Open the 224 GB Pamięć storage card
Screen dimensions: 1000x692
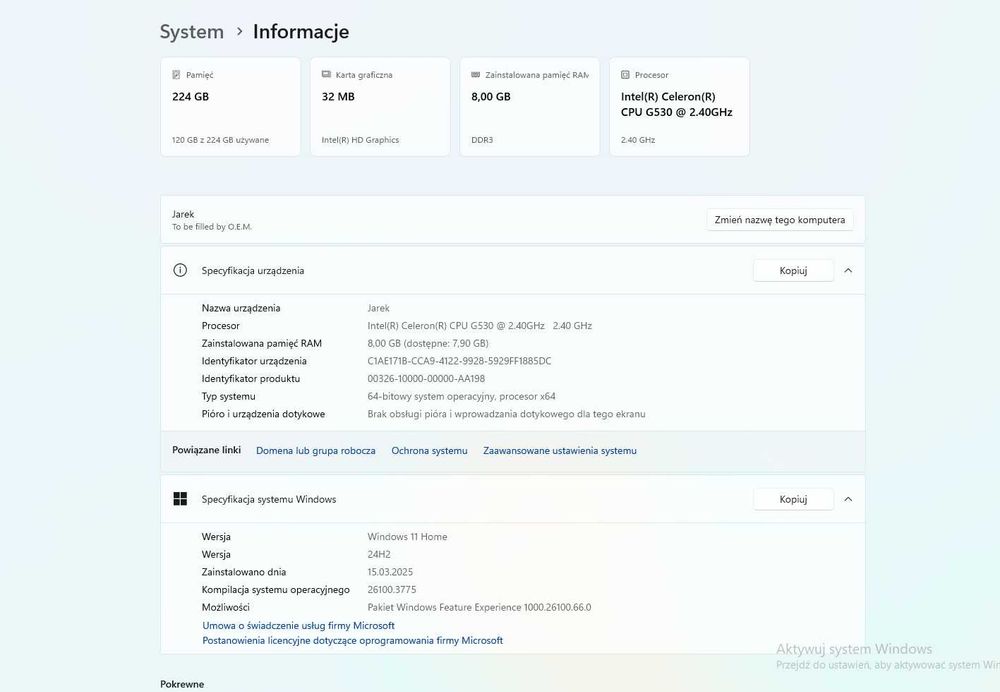[230, 107]
